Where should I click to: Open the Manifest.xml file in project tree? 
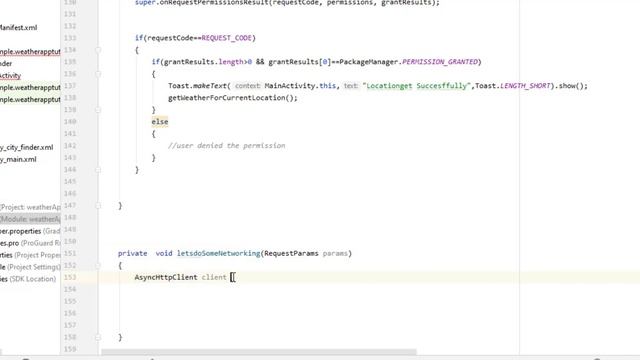pos(18,28)
